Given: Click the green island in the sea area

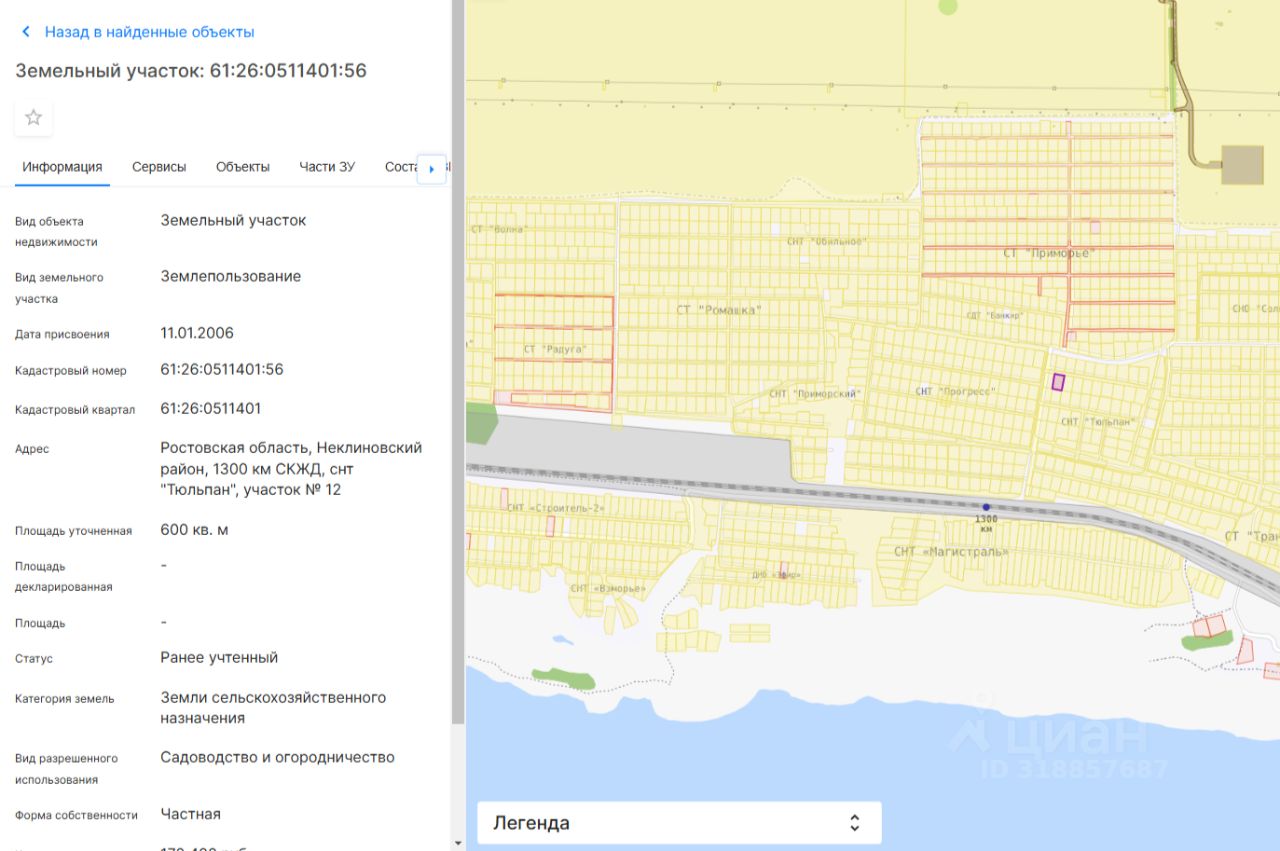Looking at the screenshot, I should pyautogui.click(x=563, y=679).
